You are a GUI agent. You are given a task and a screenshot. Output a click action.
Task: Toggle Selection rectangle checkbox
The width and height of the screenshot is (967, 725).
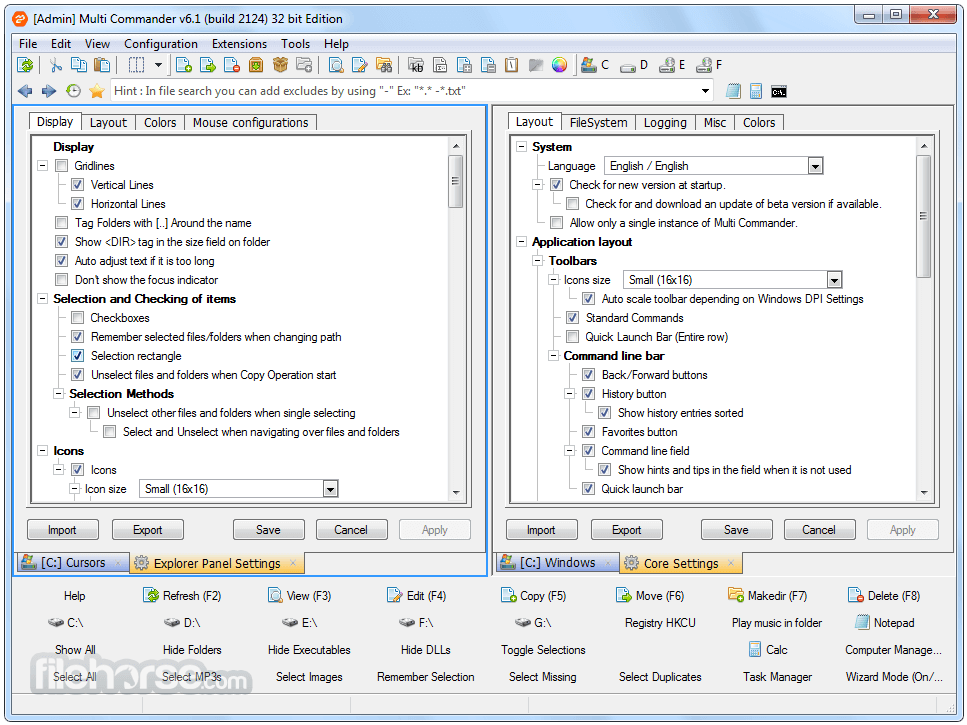point(77,356)
